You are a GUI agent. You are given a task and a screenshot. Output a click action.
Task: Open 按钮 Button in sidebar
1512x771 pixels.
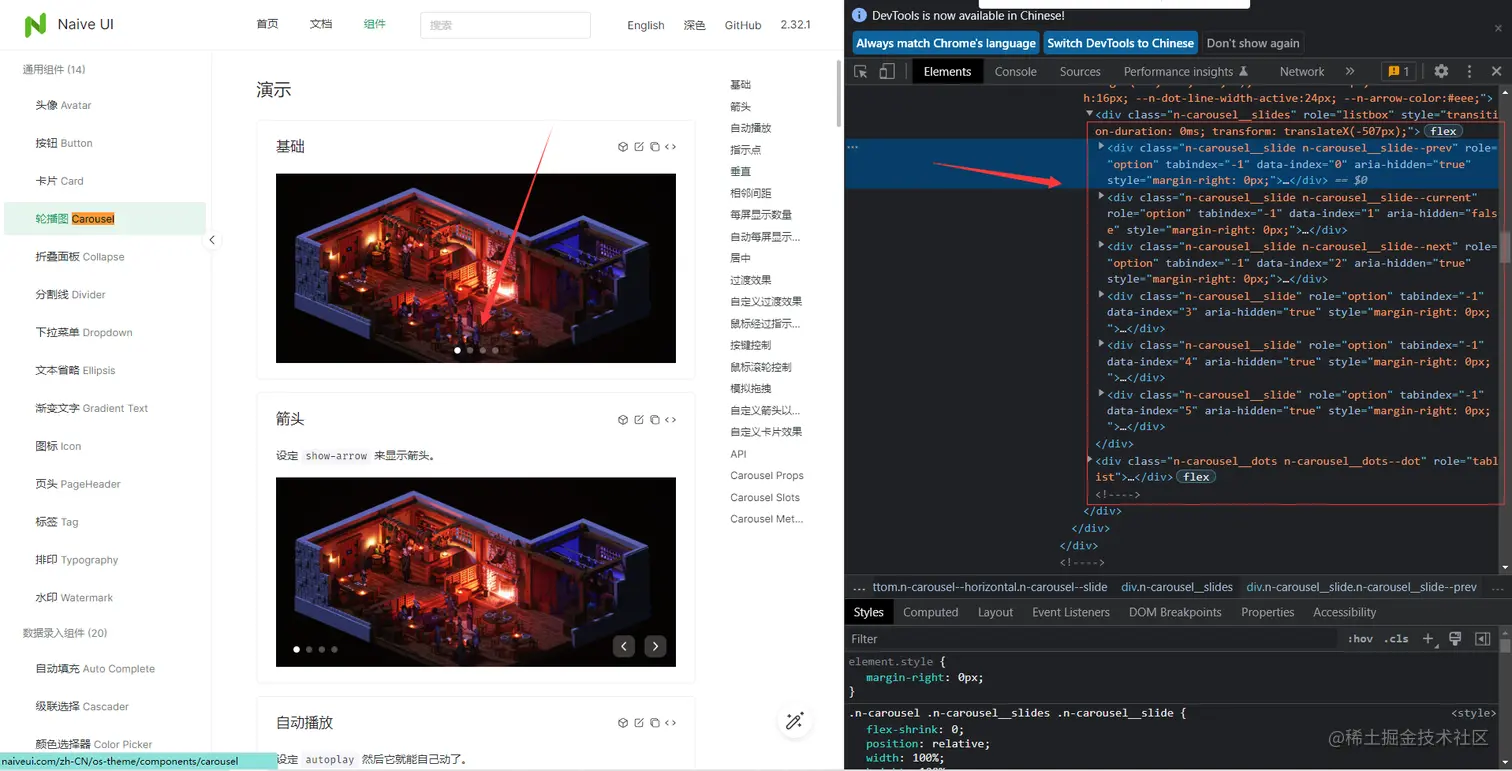(64, 143)
